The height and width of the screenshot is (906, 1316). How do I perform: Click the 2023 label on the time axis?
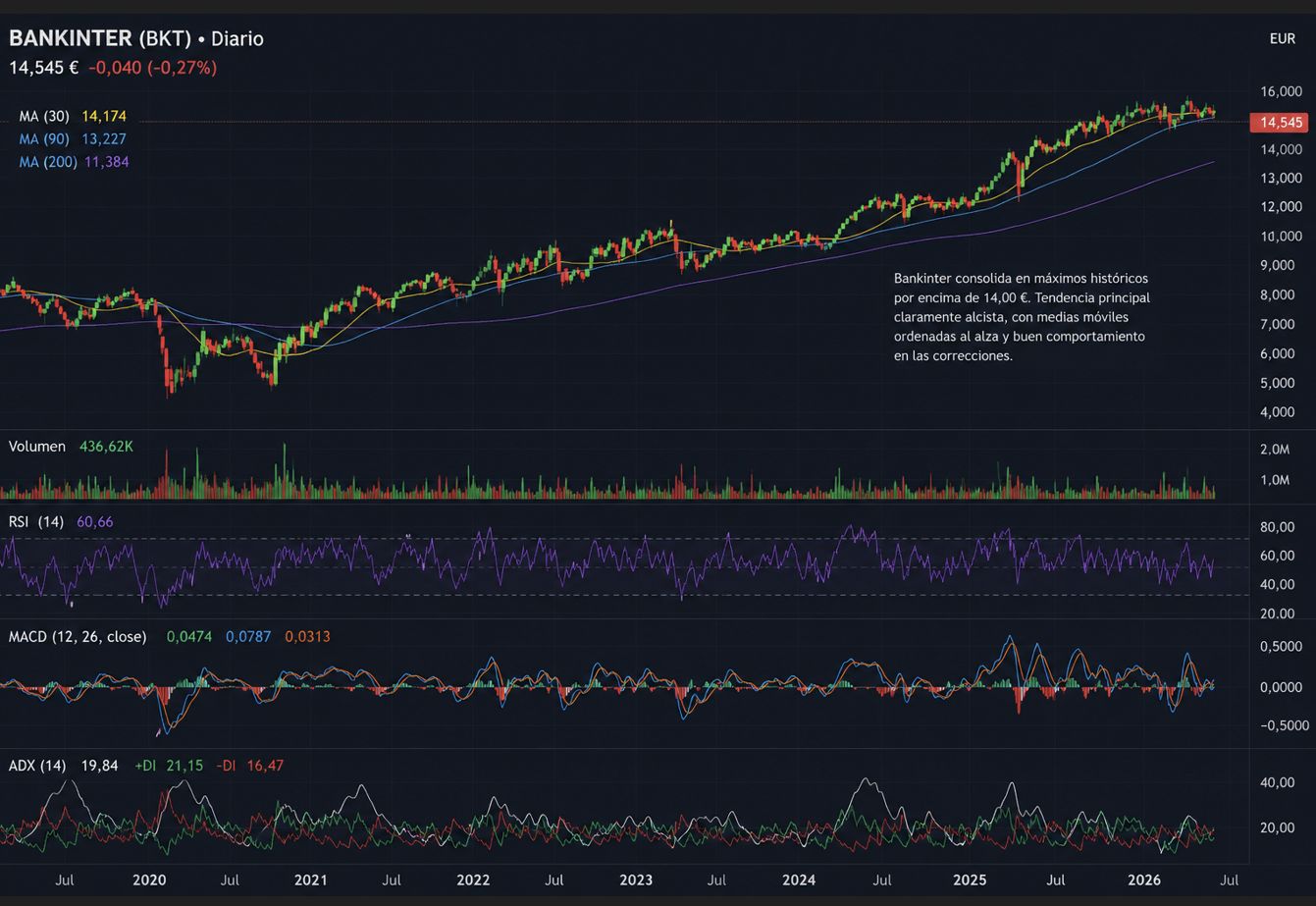[636, 880]
